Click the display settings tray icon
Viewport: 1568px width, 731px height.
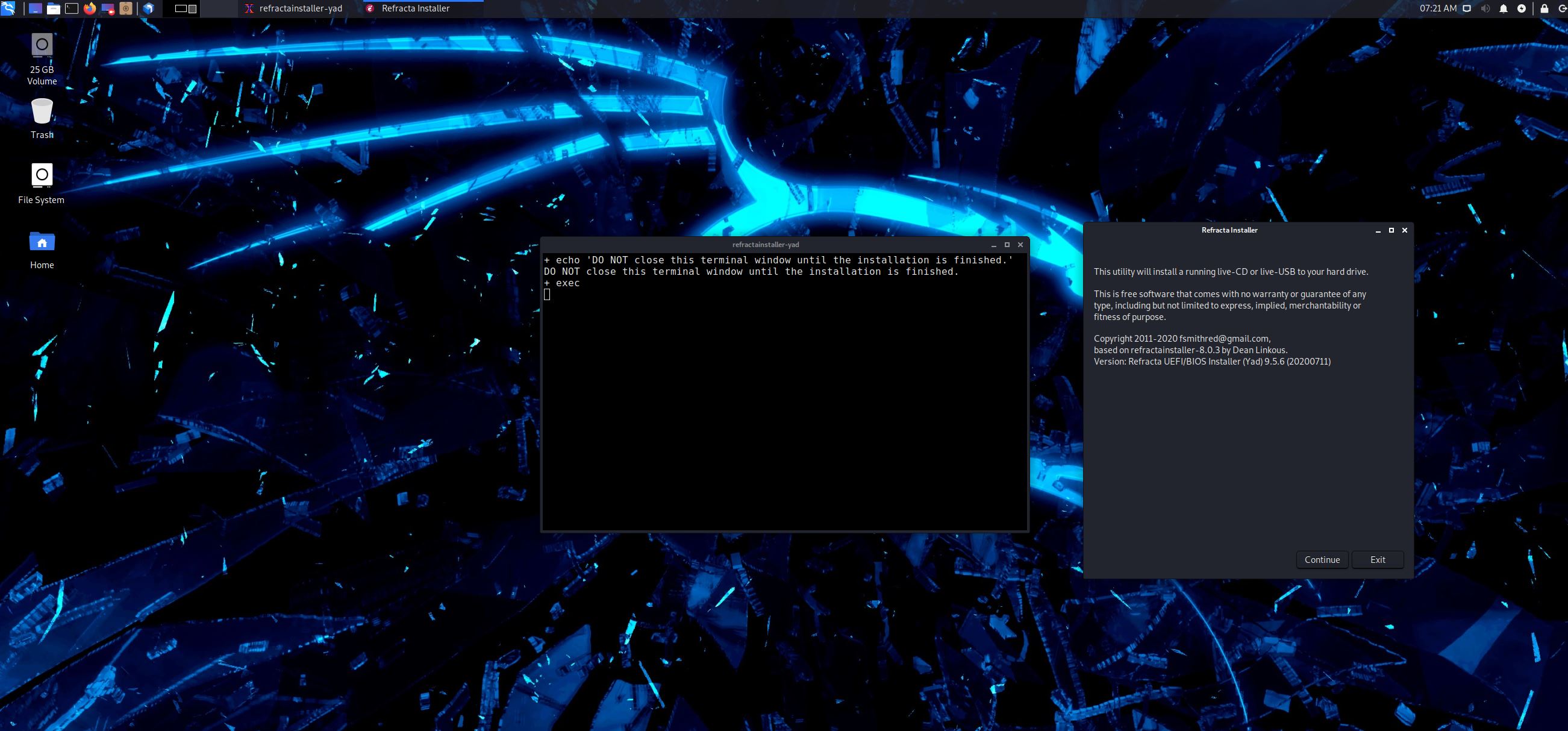(1467, 8)
